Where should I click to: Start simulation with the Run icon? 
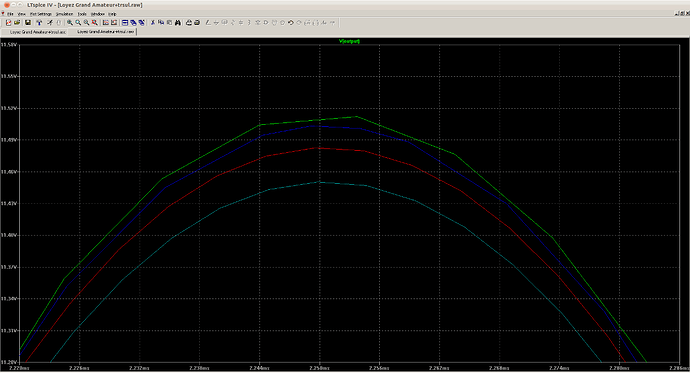pyautogui.click(x=50, y=22)
